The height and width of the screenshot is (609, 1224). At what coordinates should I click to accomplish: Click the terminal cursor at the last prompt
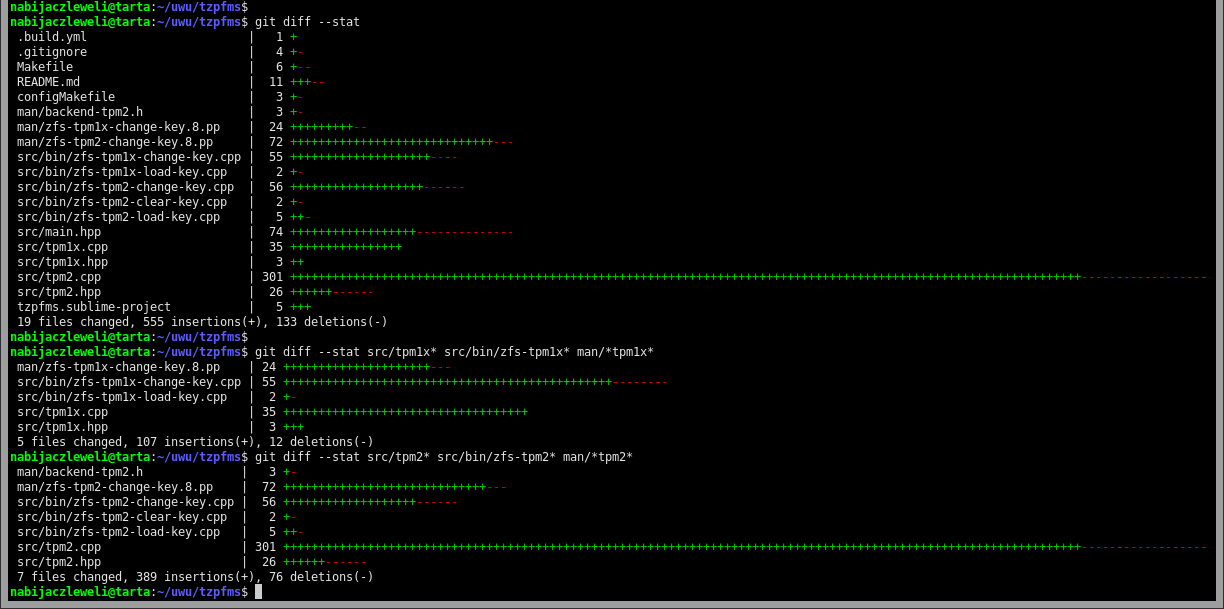click(258, 592)
